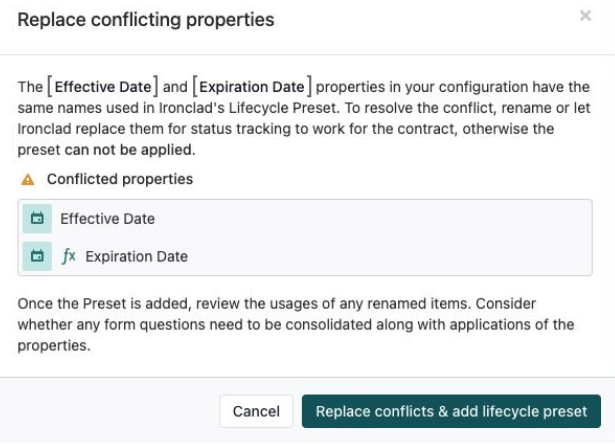Click empty area of conflicted properties list
615x444 pixels.
(392, 237)
